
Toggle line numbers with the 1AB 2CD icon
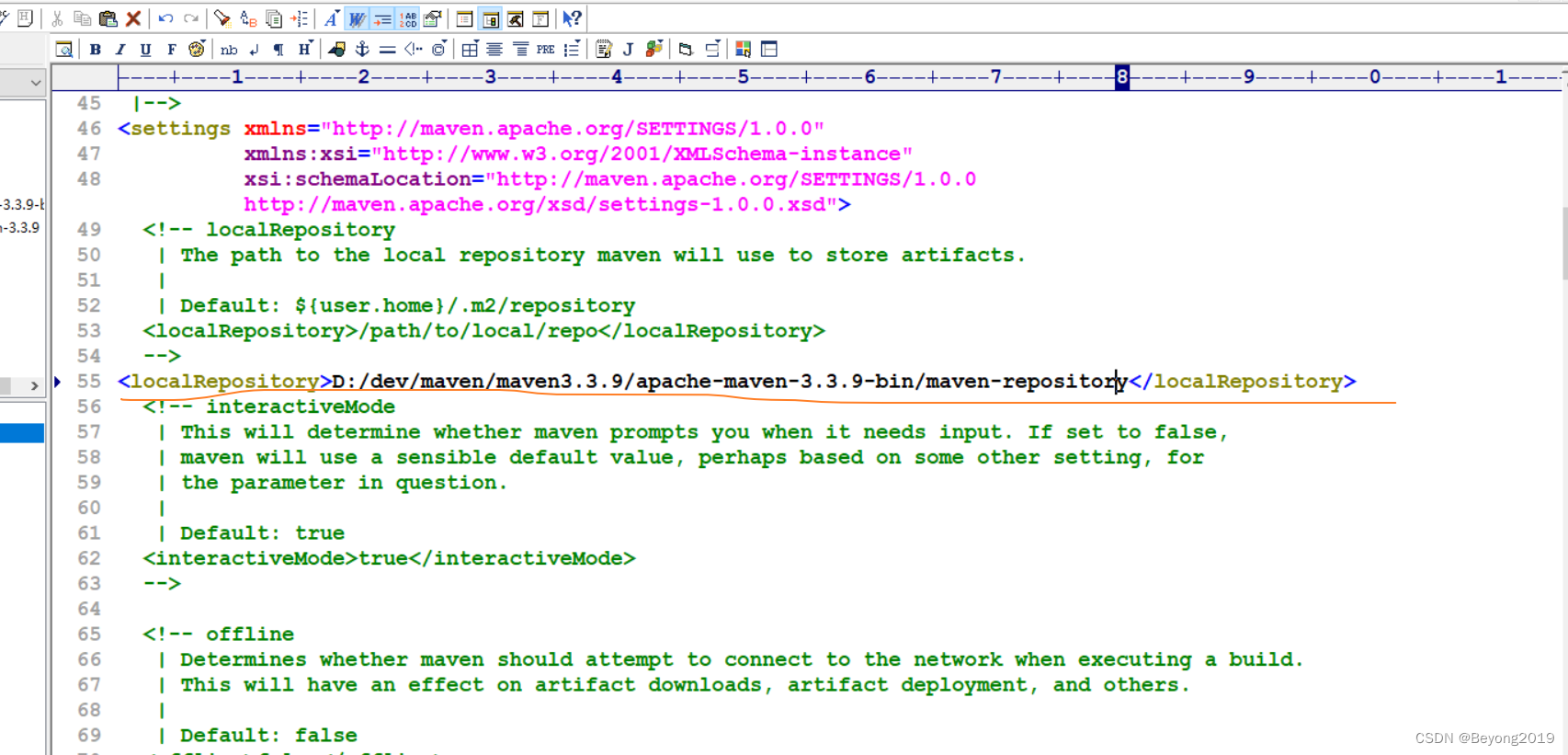coord(408,18)
